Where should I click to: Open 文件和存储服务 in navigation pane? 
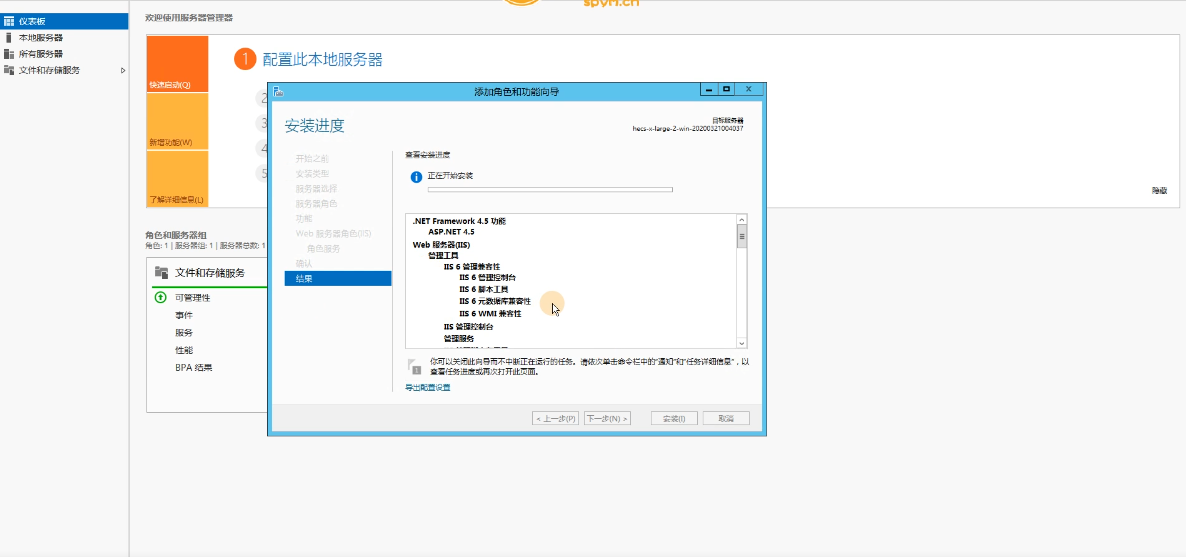(64, 70)
